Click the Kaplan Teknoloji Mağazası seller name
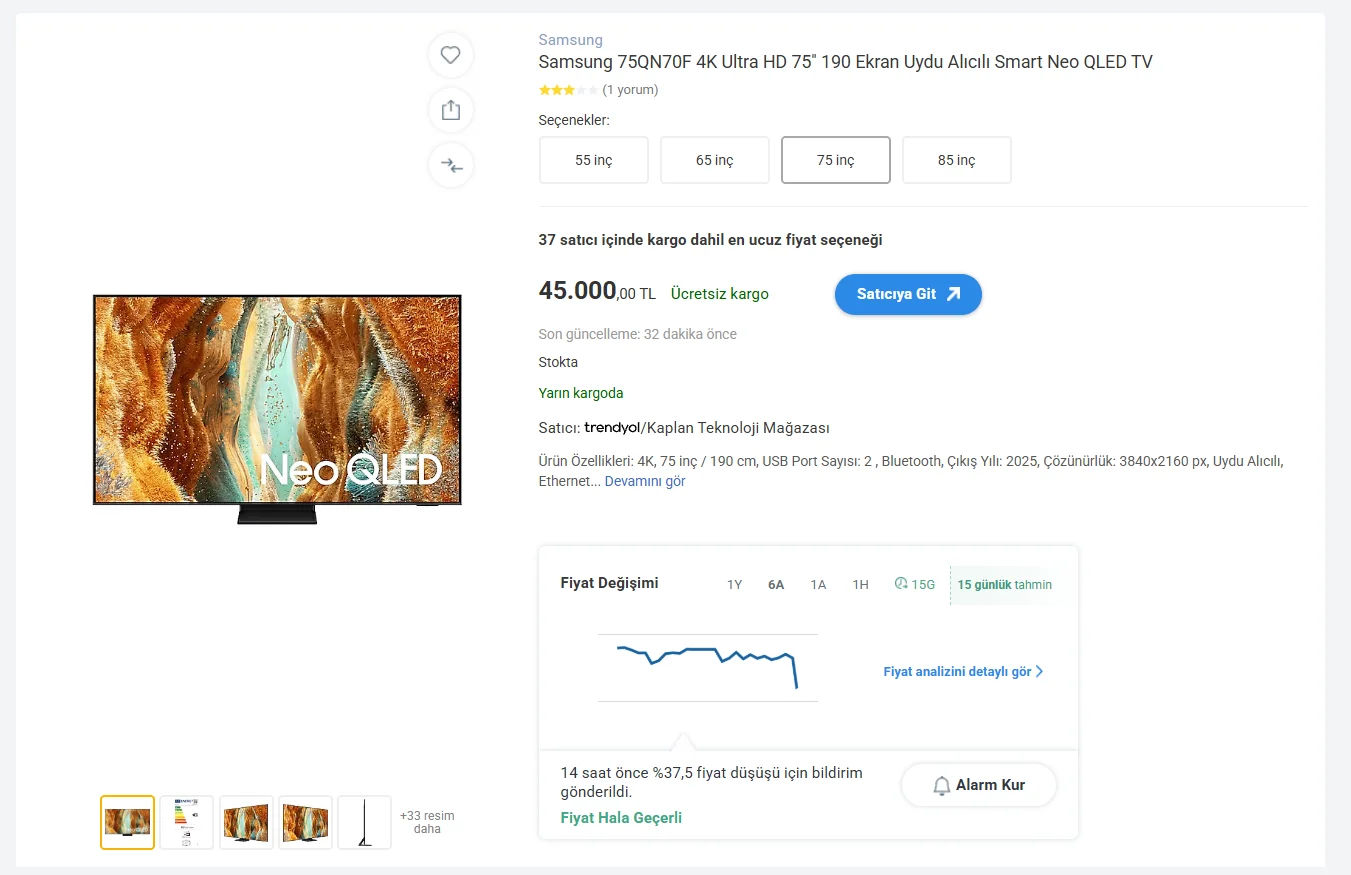 (x=738, y=428)
